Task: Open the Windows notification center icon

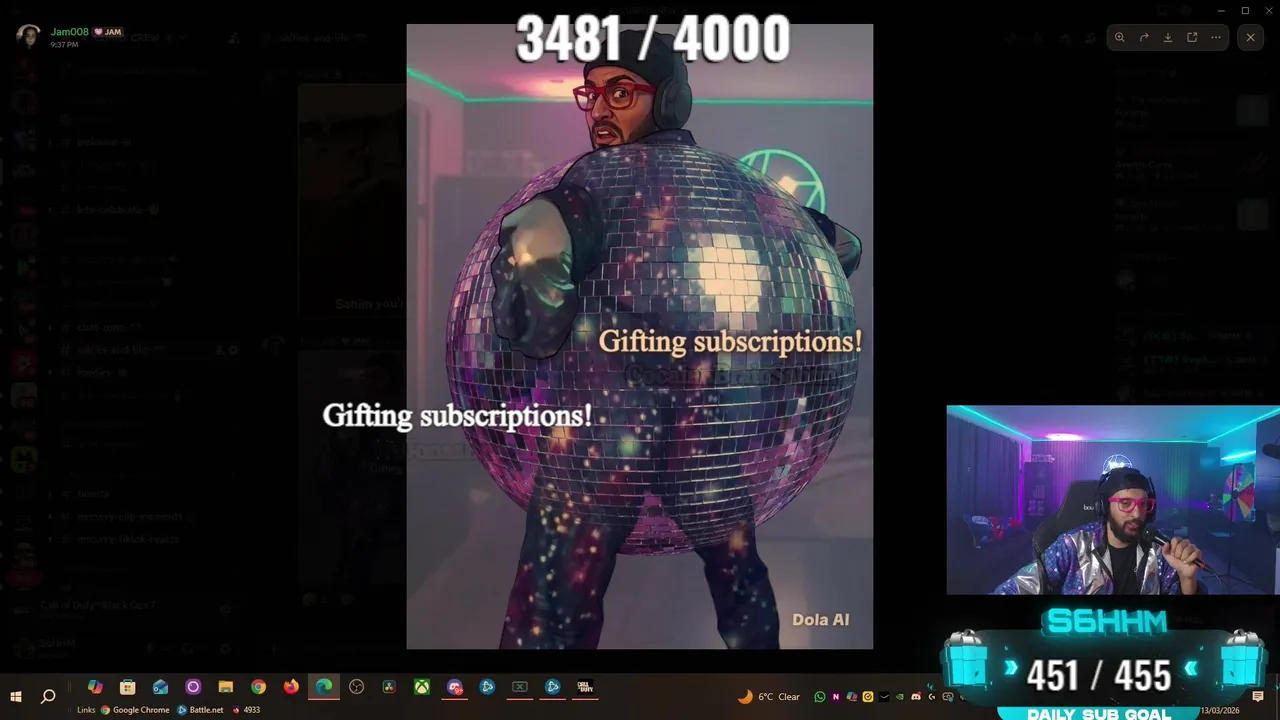Action: 1258,697
